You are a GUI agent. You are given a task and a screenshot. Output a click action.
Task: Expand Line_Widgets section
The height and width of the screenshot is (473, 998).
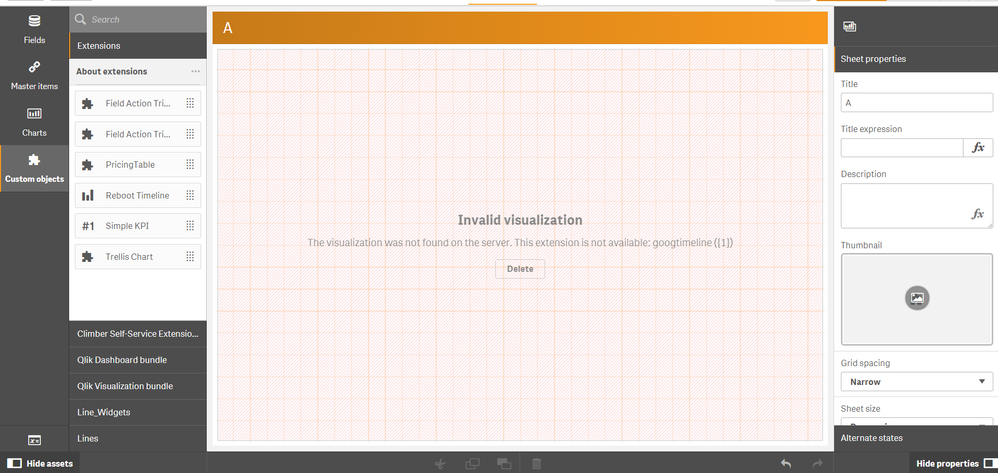click(138, 412)
